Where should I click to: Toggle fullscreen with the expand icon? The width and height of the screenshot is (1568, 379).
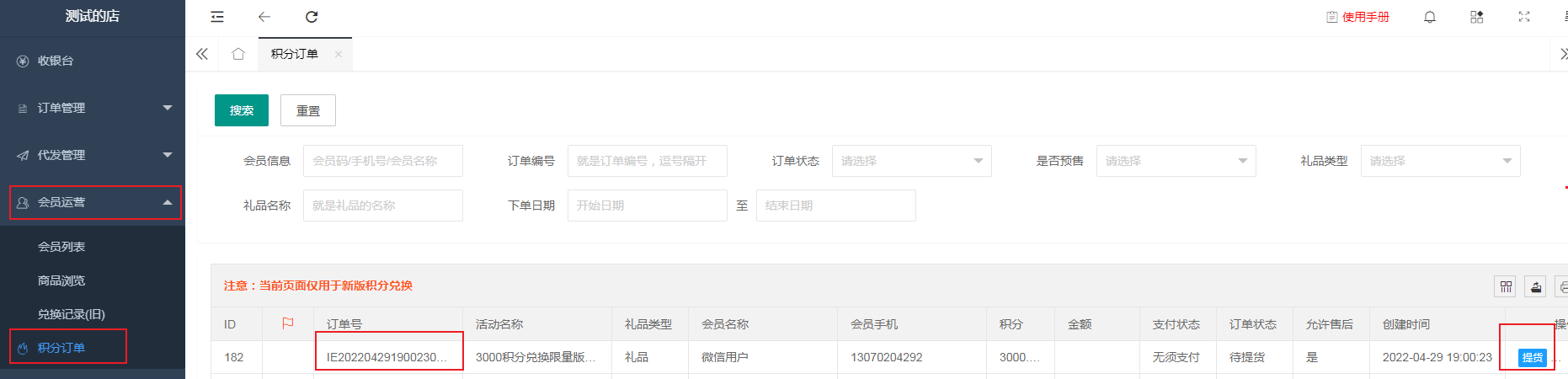click(1524, 17)
